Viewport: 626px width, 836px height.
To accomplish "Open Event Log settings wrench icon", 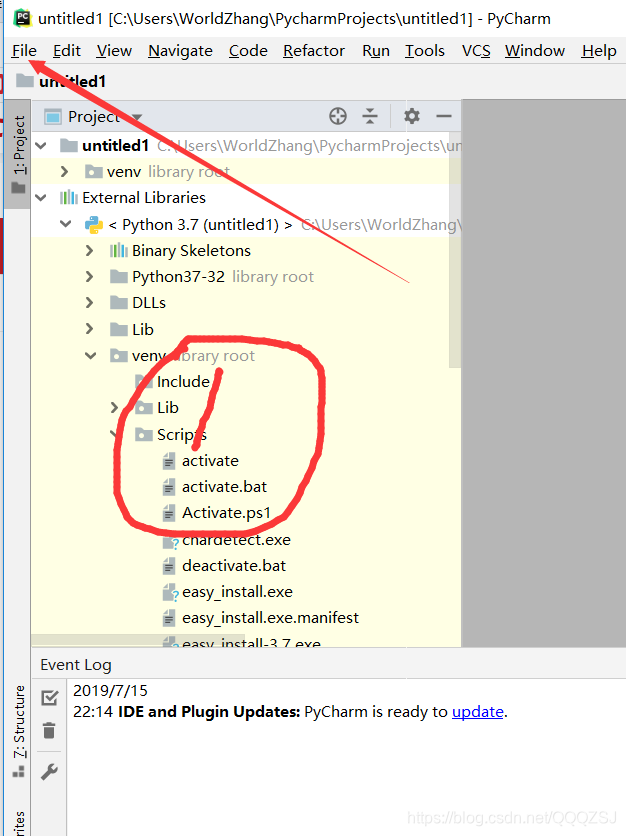I will pyautogui.click(x=49, y=771).
